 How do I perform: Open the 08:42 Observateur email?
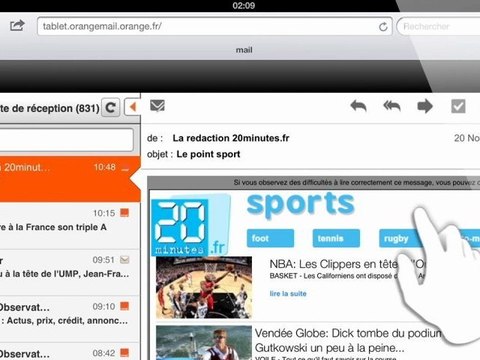click(x=70, y=351)
